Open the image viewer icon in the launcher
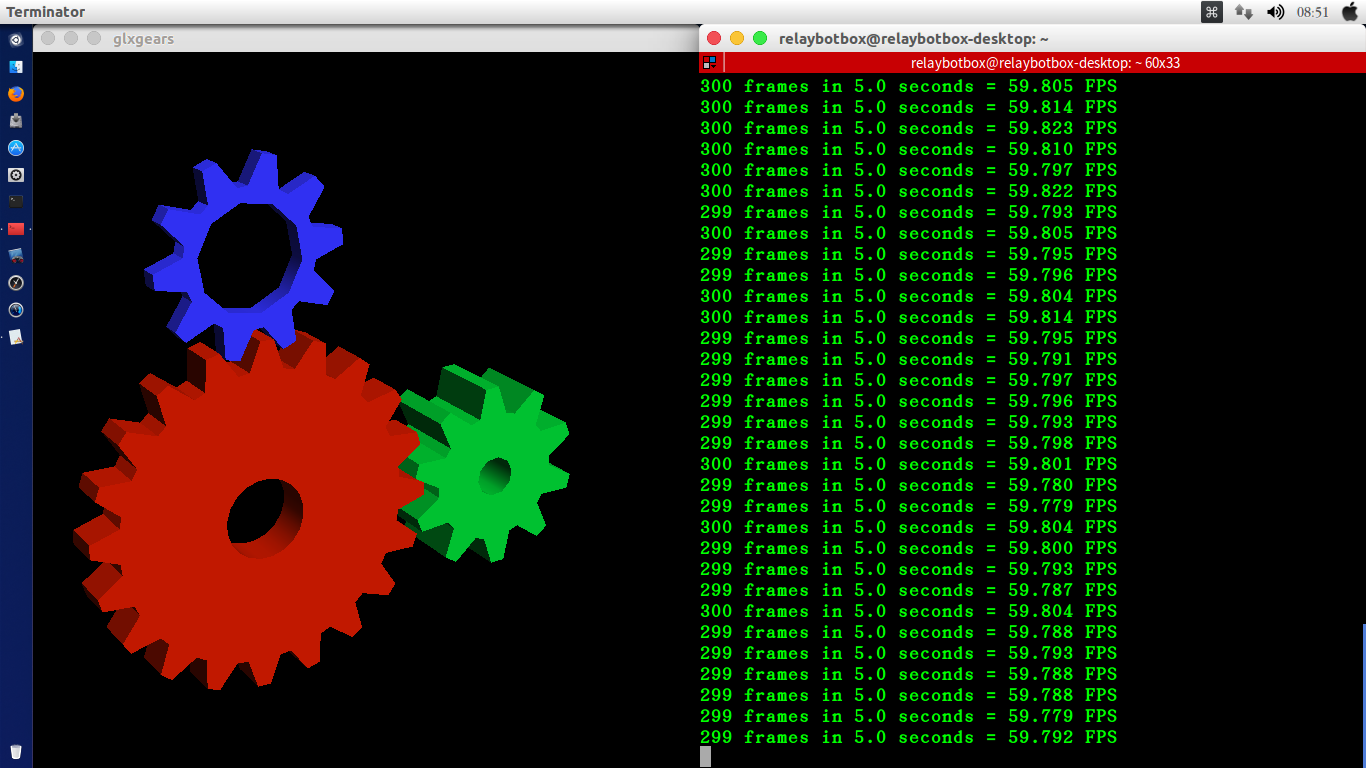The height and width of the screenshot is (768, 1366). [16, 255]
